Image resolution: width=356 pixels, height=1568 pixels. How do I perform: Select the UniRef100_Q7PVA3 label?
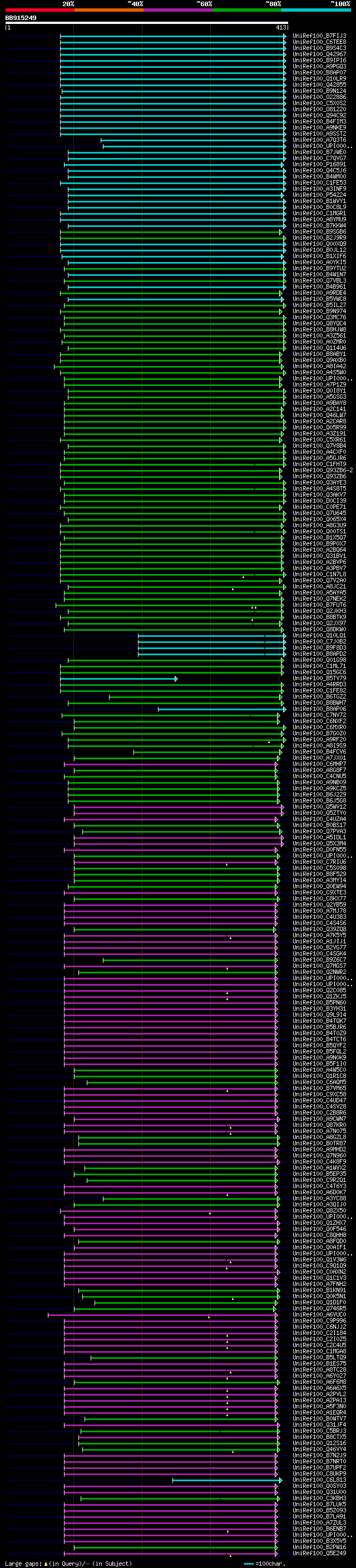pos(319,832)
